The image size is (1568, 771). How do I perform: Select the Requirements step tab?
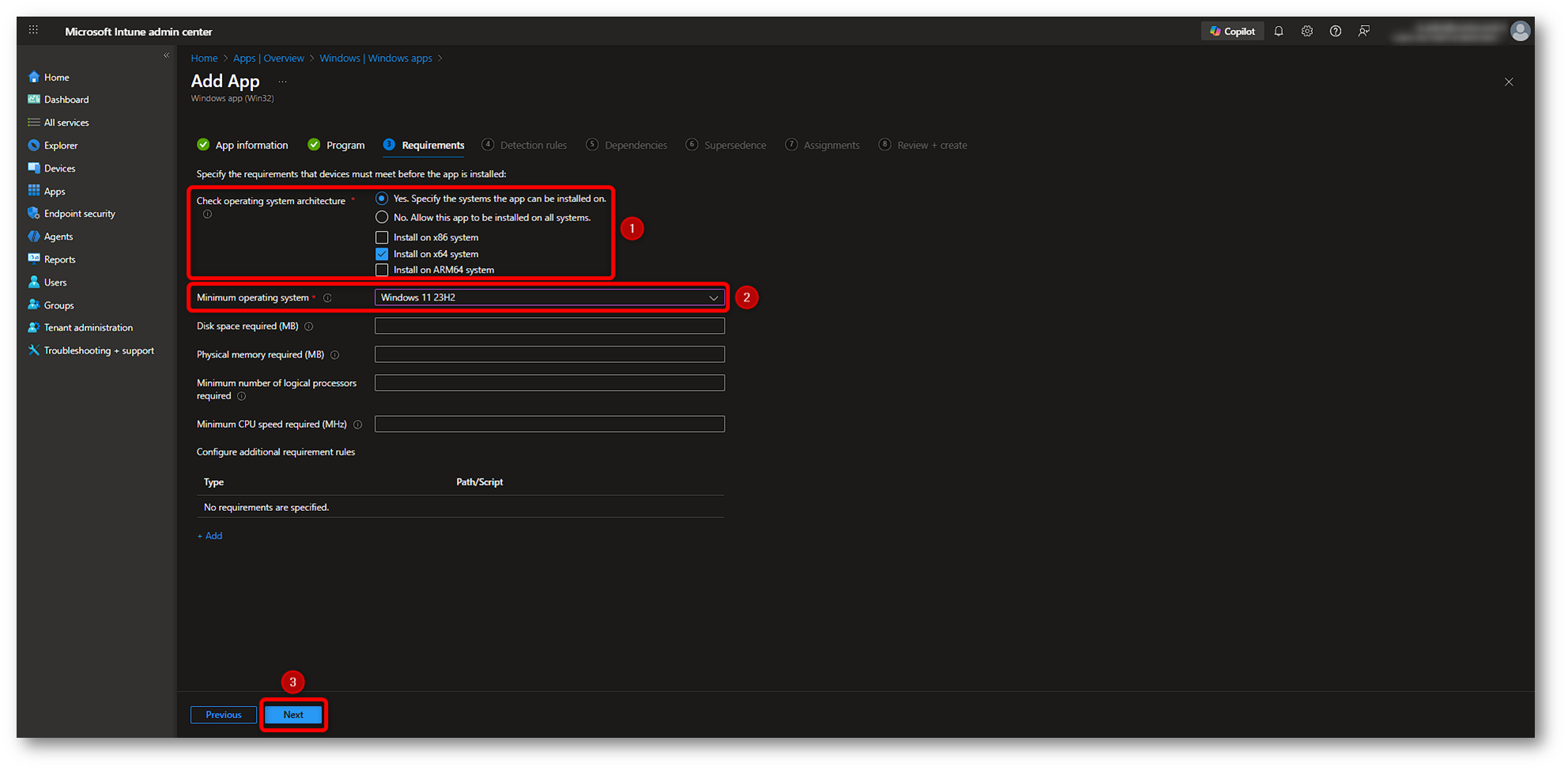click(x=424, y=145)
